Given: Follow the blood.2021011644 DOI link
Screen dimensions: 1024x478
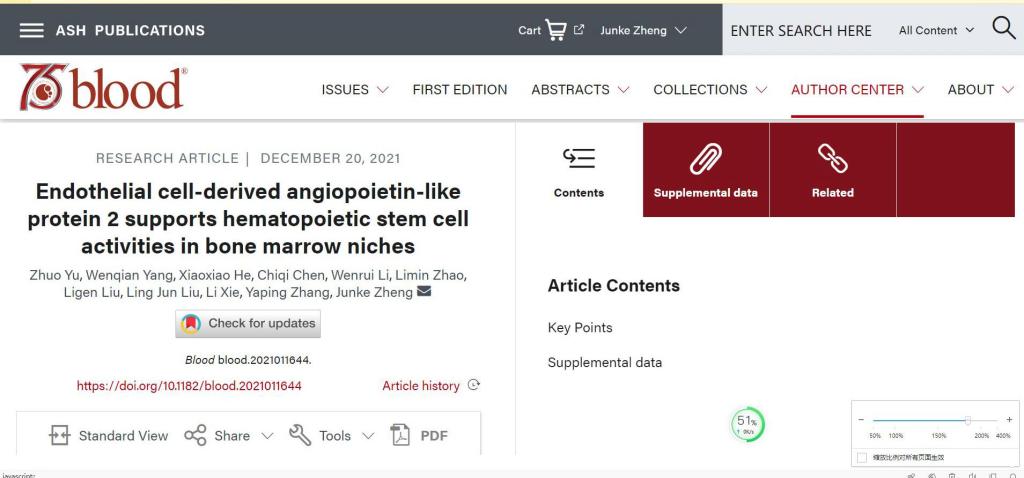Looking at the screenshot, I should [189, 386].
